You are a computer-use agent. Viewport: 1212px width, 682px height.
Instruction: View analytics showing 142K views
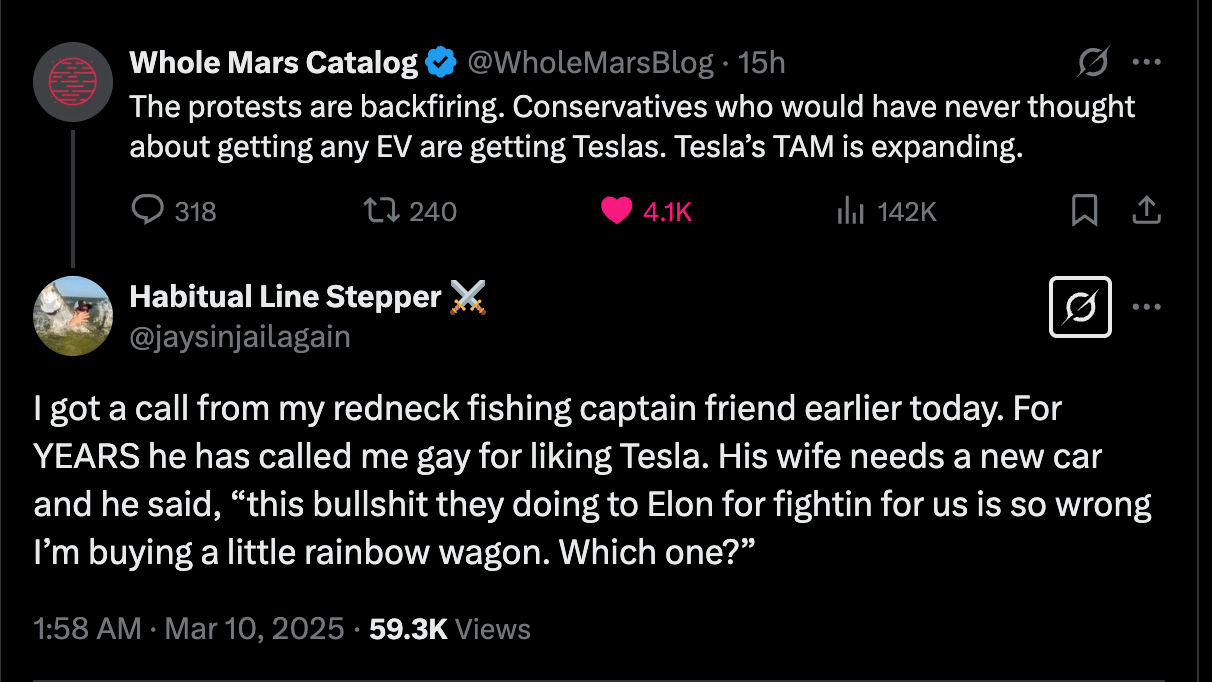[850, 211]
